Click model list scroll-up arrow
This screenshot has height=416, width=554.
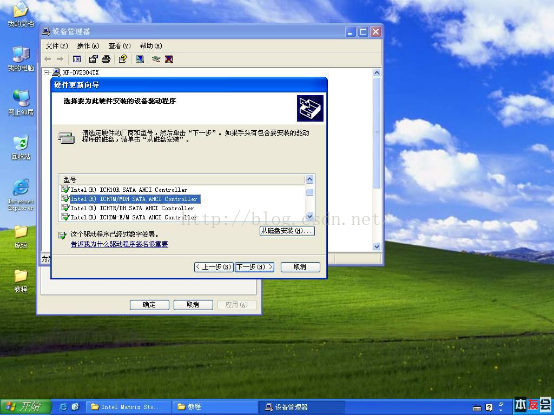[x=310, y=180]
